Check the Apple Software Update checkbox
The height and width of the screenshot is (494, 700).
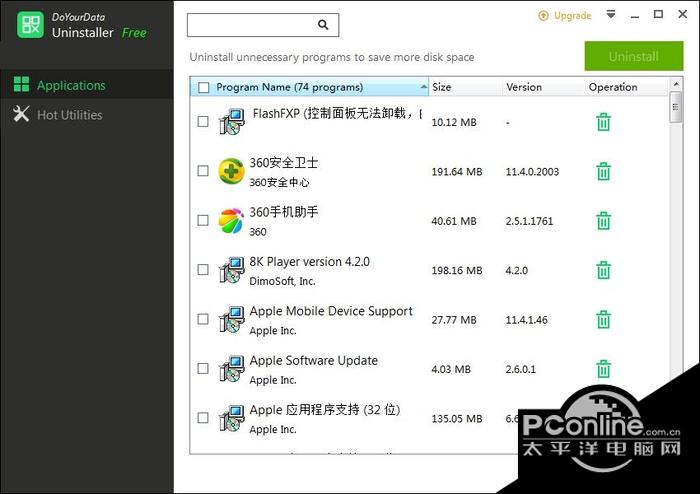coord(203,369)
